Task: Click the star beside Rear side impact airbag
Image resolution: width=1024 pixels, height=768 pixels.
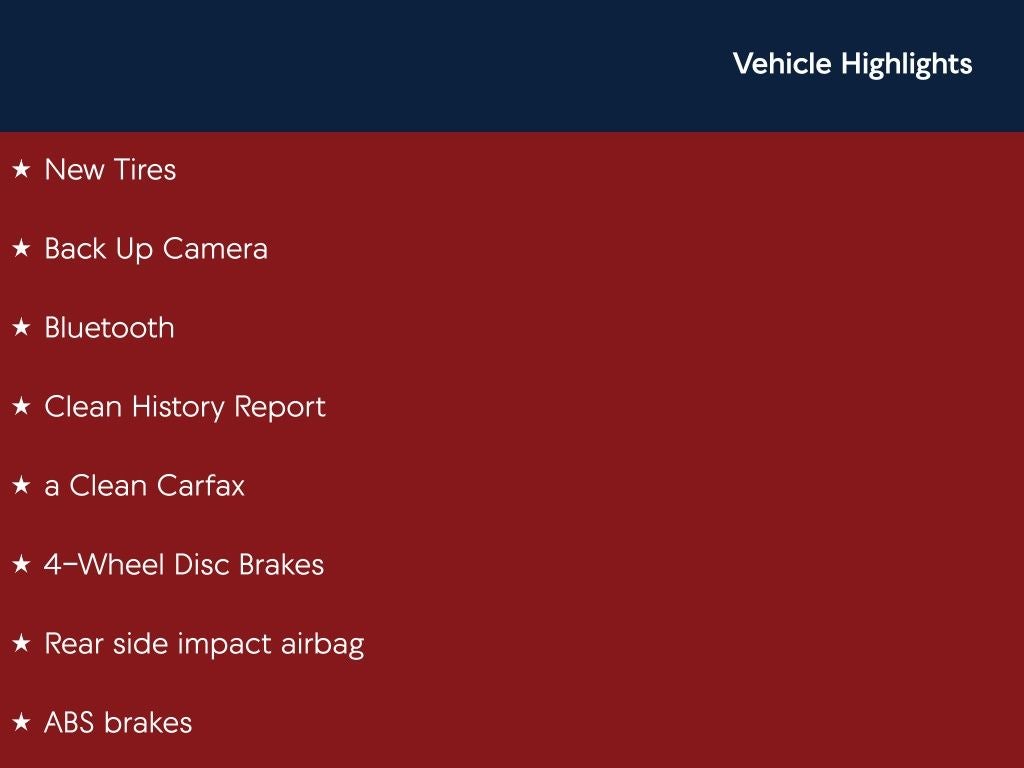Action: pos(21,644)
